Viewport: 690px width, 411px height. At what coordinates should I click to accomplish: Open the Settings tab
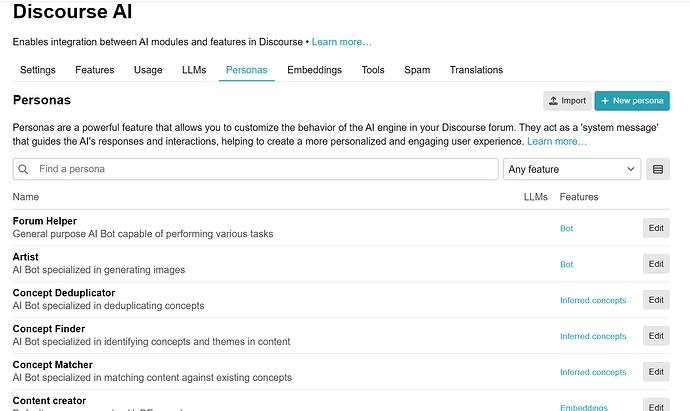pos(38,70)
